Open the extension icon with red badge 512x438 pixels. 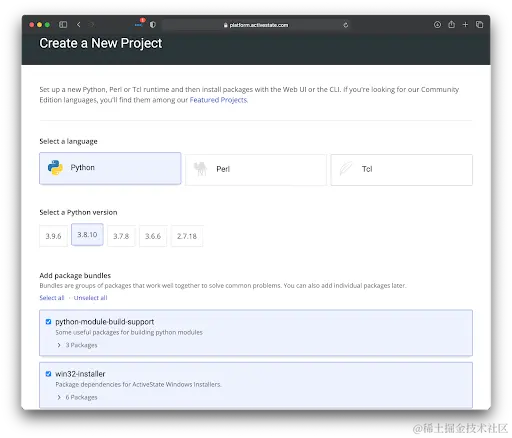coord(139,23)
